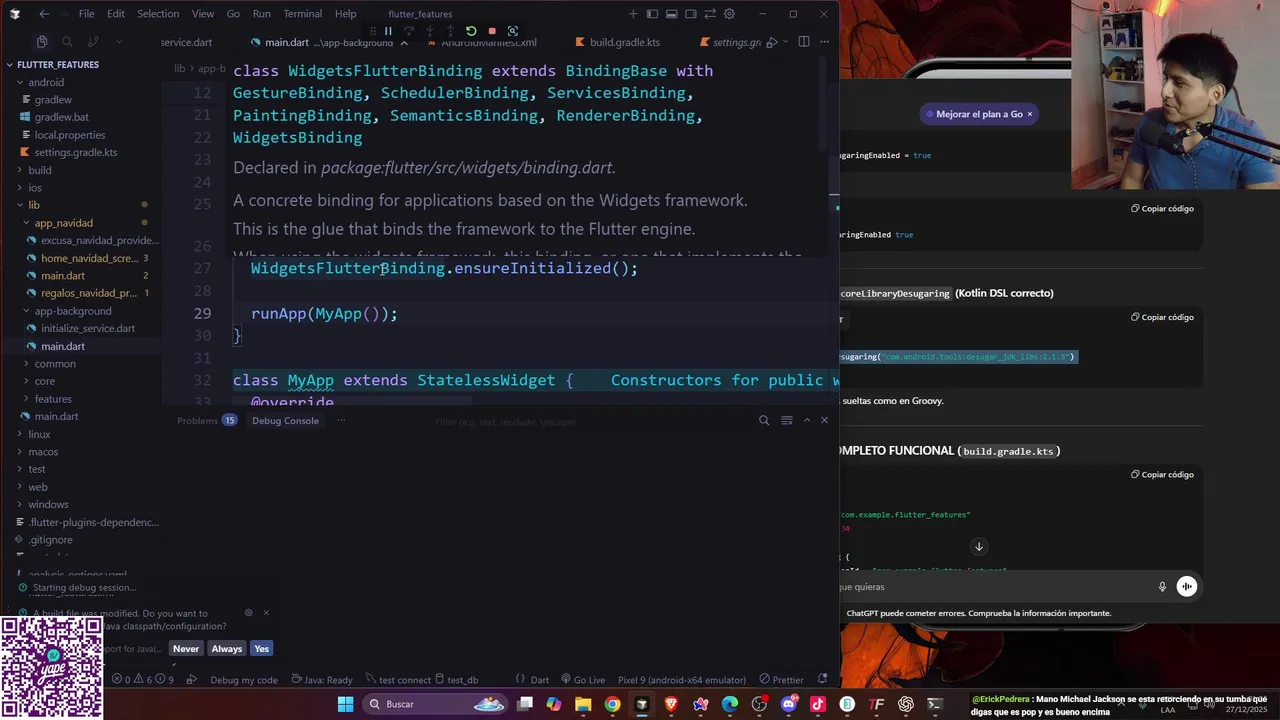Open the File menu
The width and height of the screenshot is (1280, 720).
[86, 14]
